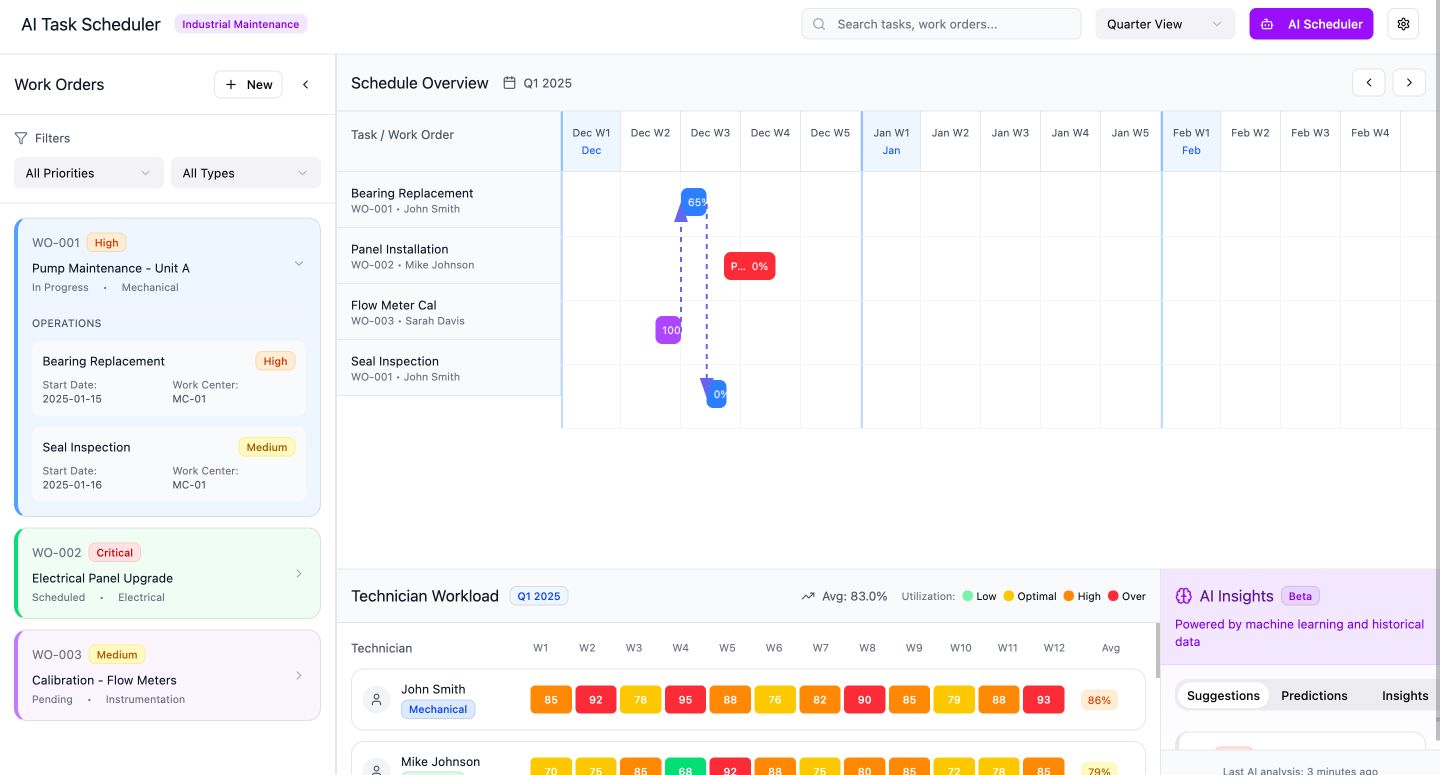Image resolution: width=1440 pixels, height=775 pixels.
Task: Collapse the WO-001 Pump Maintenance operations
Action: 298,263
